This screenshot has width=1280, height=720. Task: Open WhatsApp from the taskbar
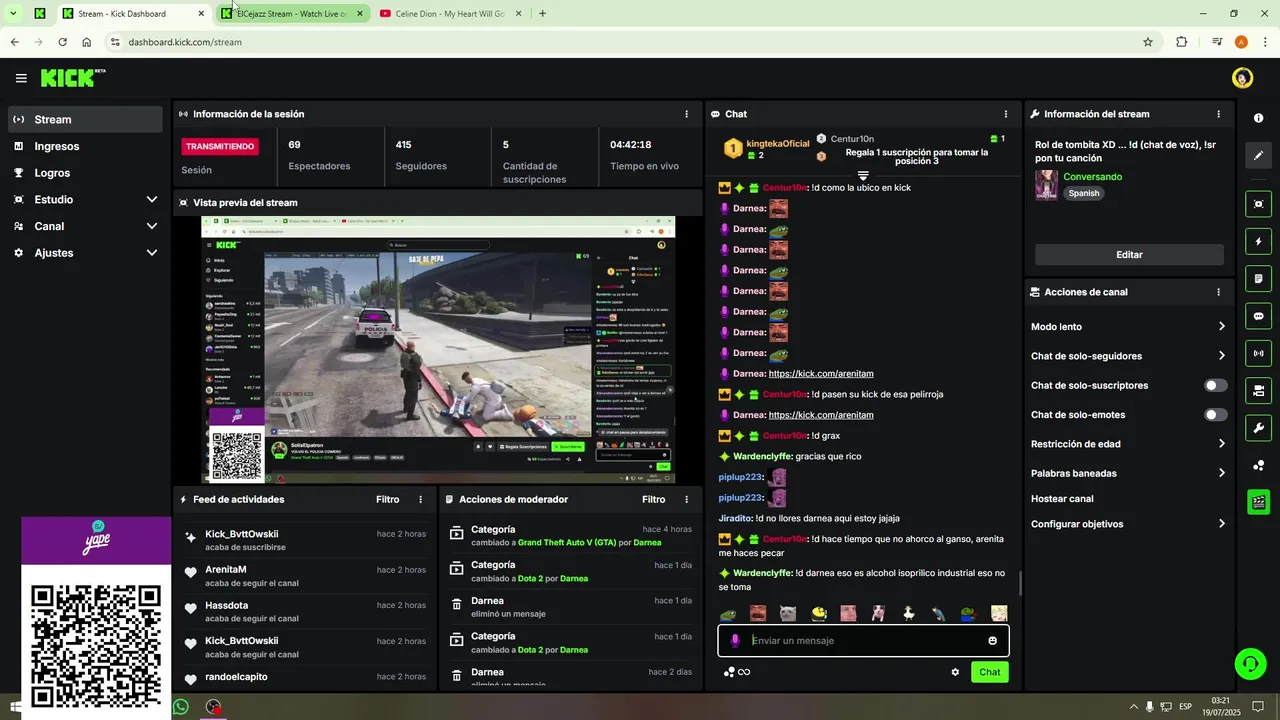coord(181,707)
